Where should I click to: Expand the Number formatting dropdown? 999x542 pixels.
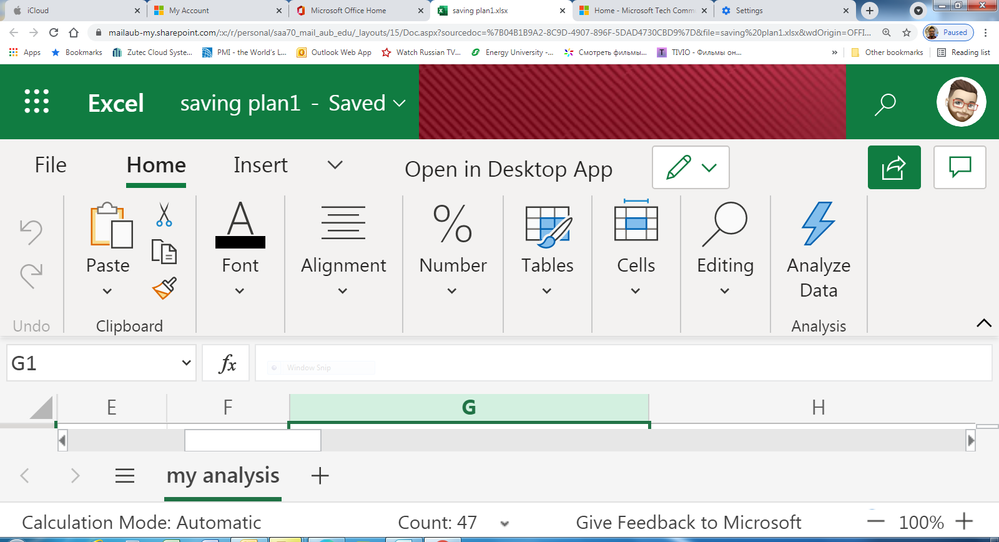(x=452, y=248)
